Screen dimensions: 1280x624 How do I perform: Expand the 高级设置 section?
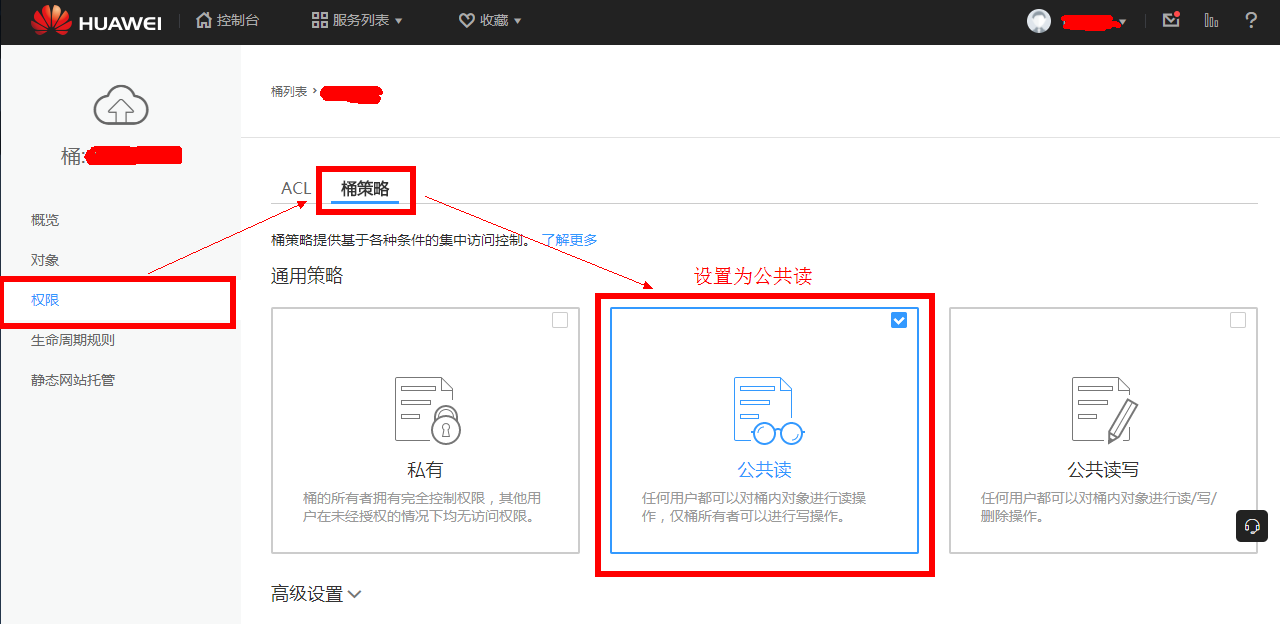[x=316, y=594]
